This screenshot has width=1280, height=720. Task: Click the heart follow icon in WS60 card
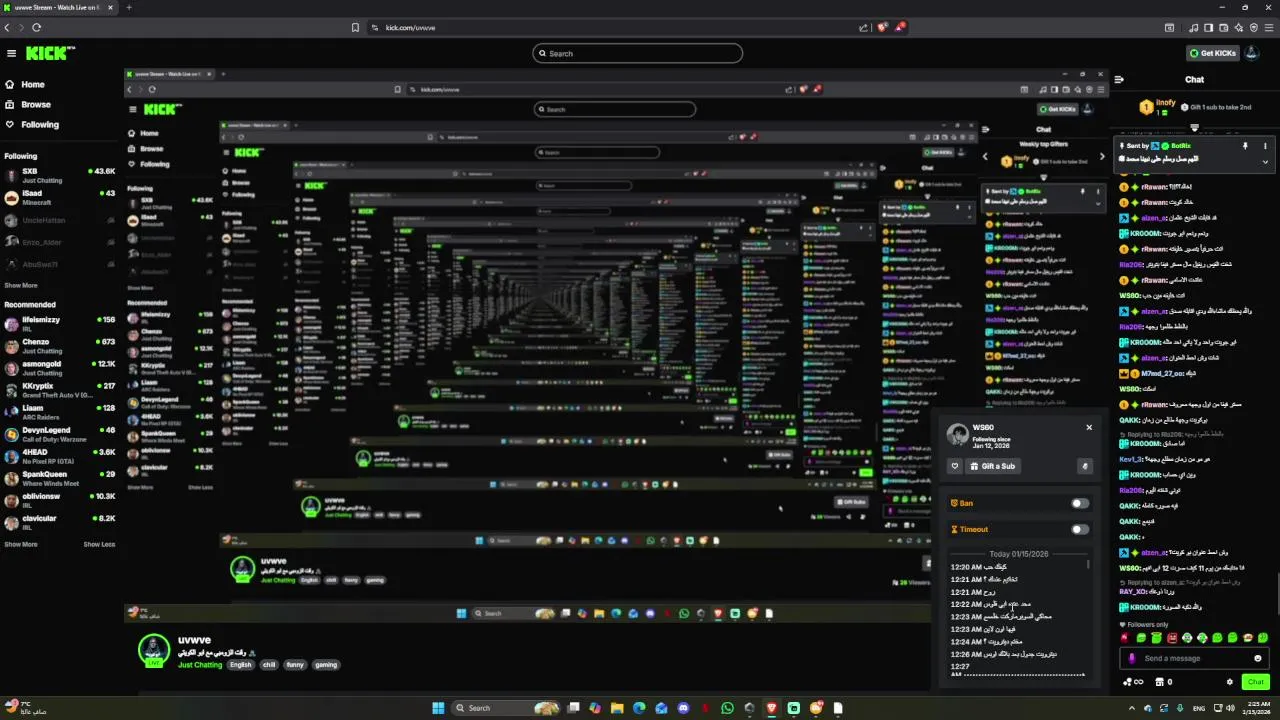coord(955,466)
